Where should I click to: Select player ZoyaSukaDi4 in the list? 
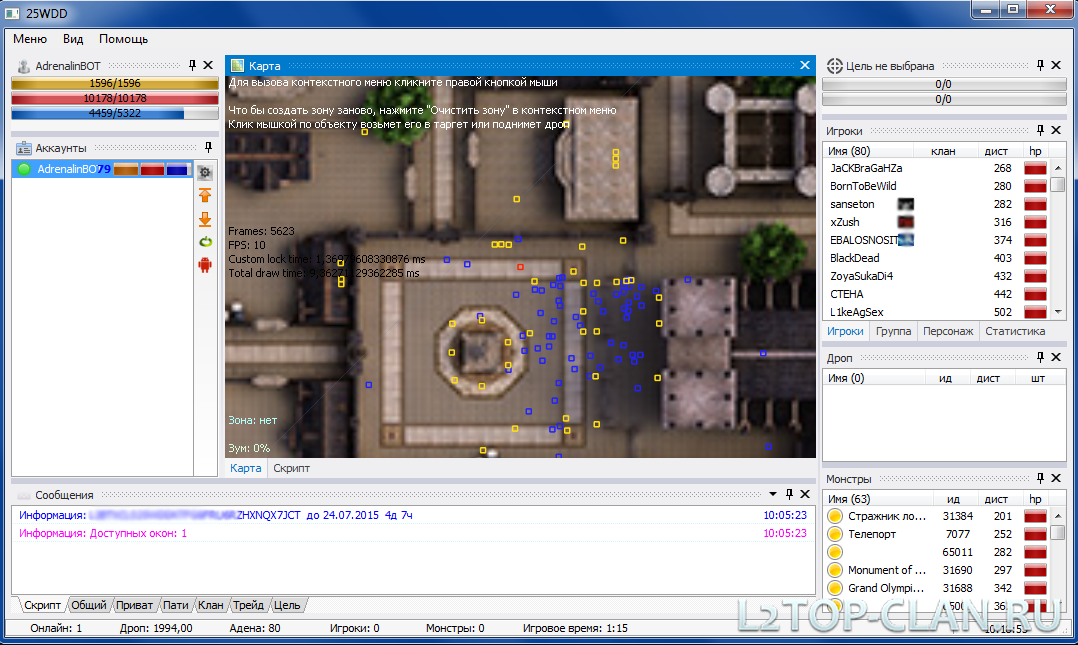click(936, 276)
